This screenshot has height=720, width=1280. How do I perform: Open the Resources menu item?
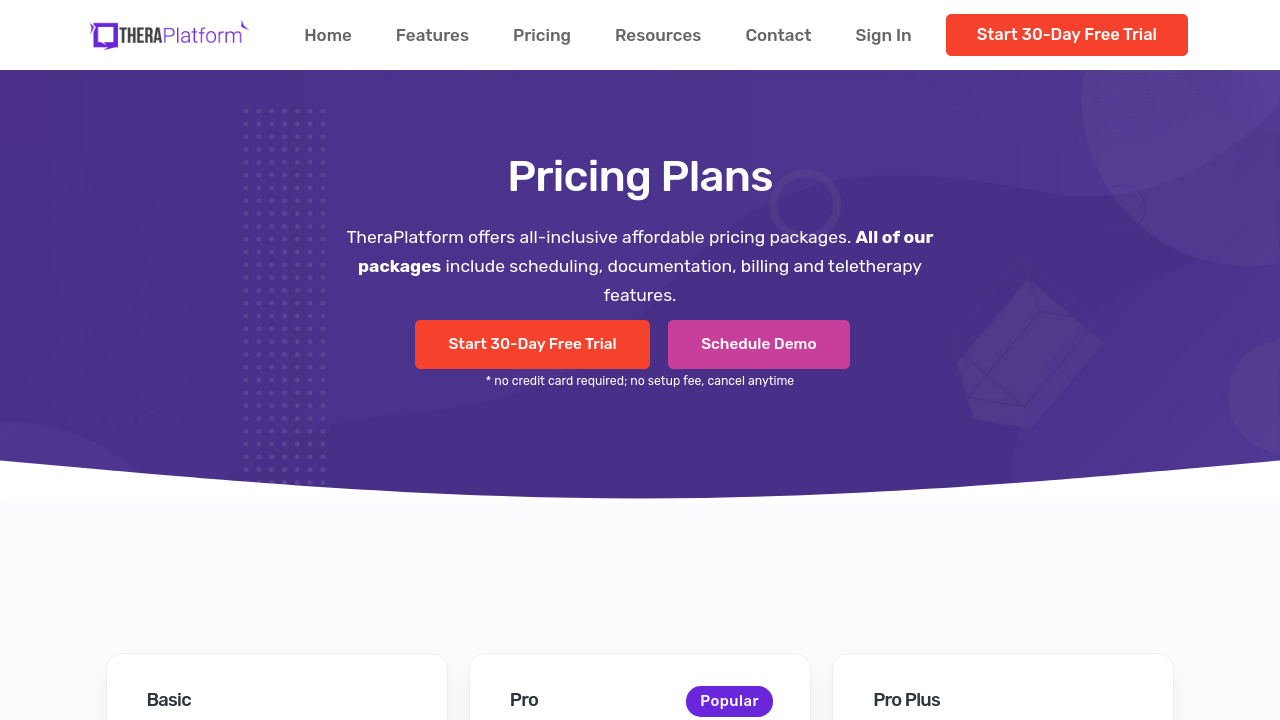coord(658,35)
